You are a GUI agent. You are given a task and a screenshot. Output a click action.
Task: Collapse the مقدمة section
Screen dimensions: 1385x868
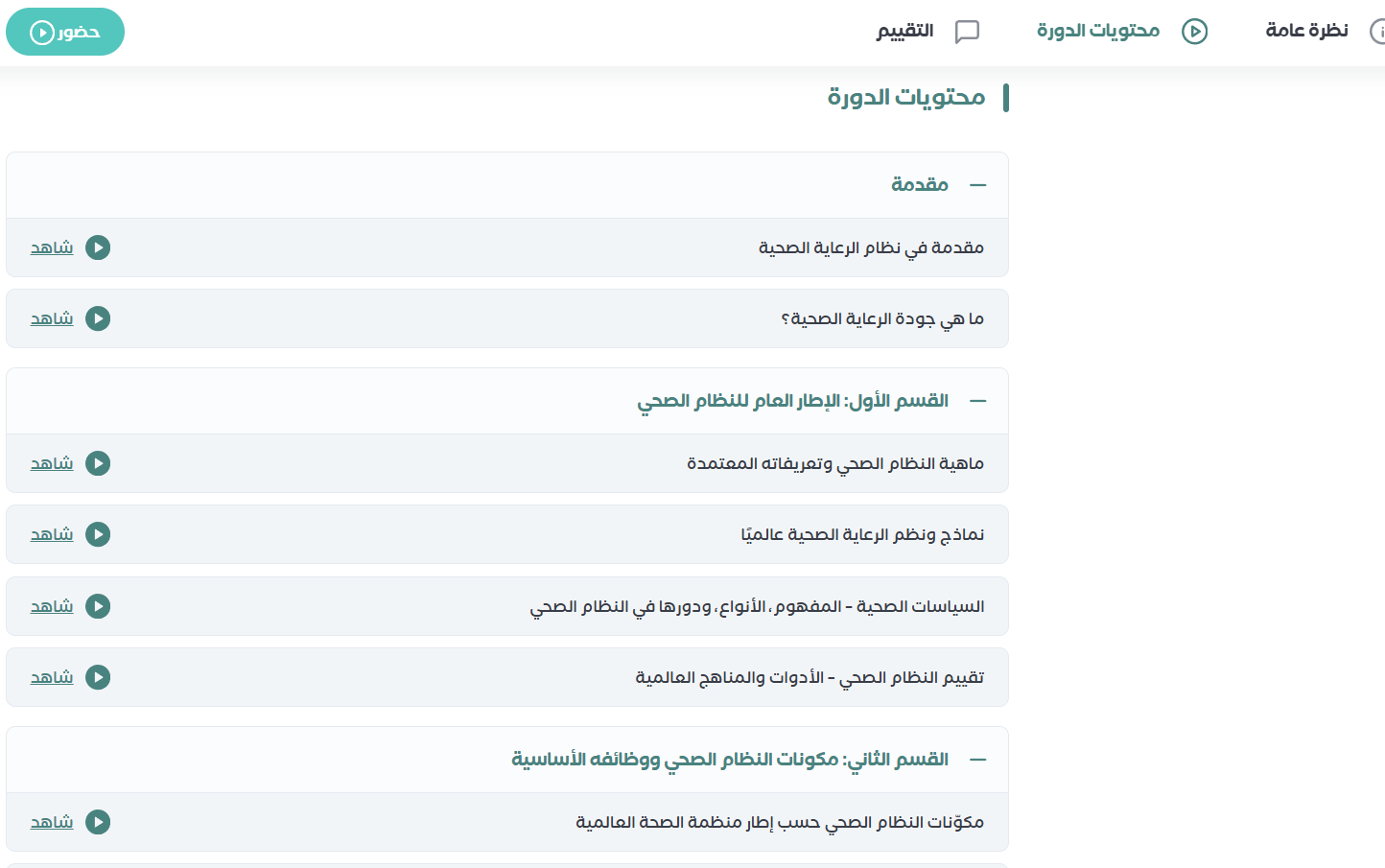[x=977, y=185]
